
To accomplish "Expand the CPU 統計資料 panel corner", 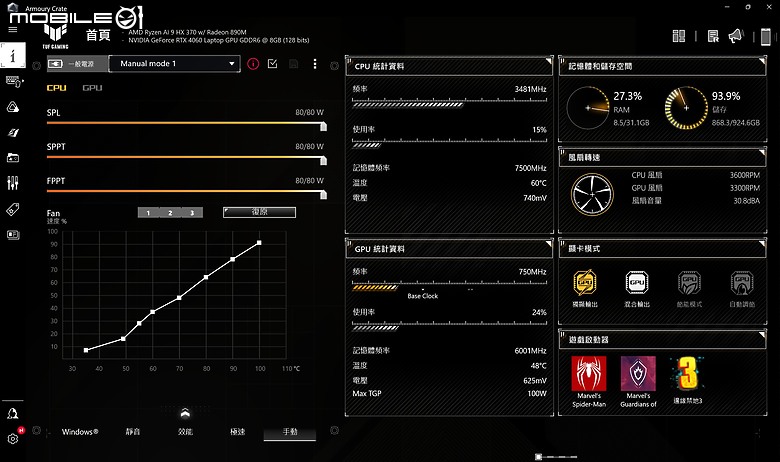I will point(549,61).
